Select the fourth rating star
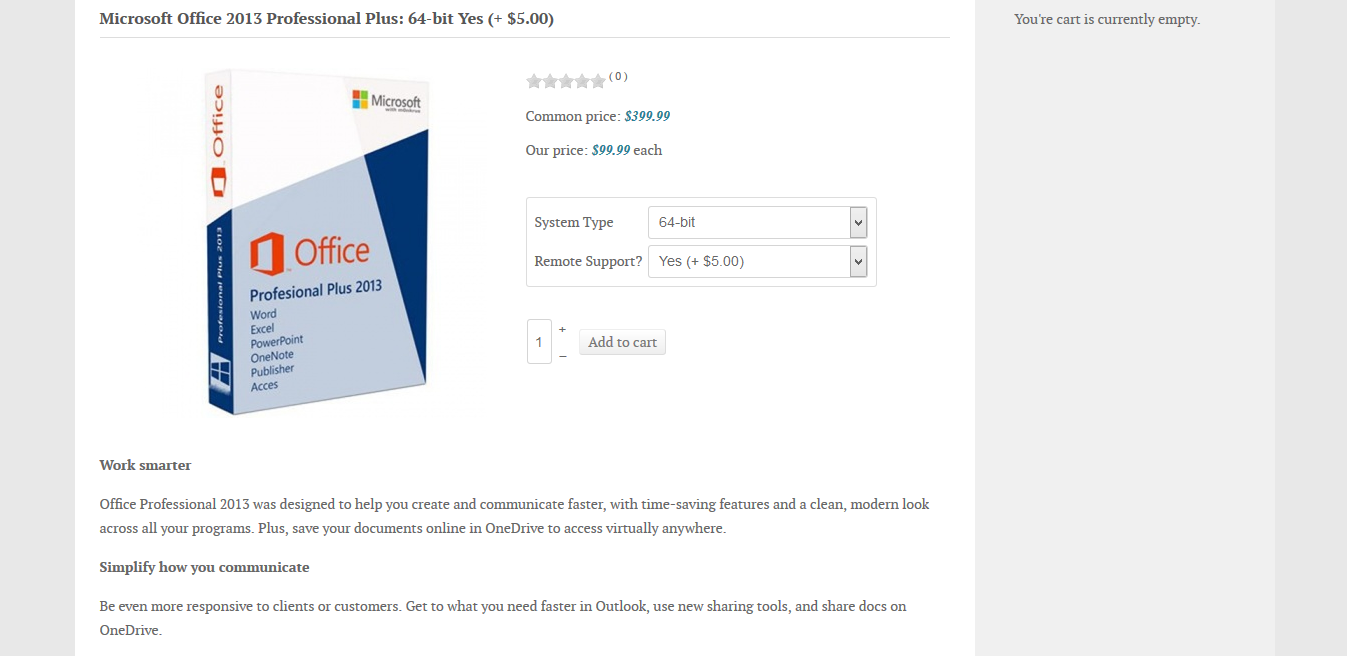The width and height of the screenshot is (1347, 656). coord(582,81)
